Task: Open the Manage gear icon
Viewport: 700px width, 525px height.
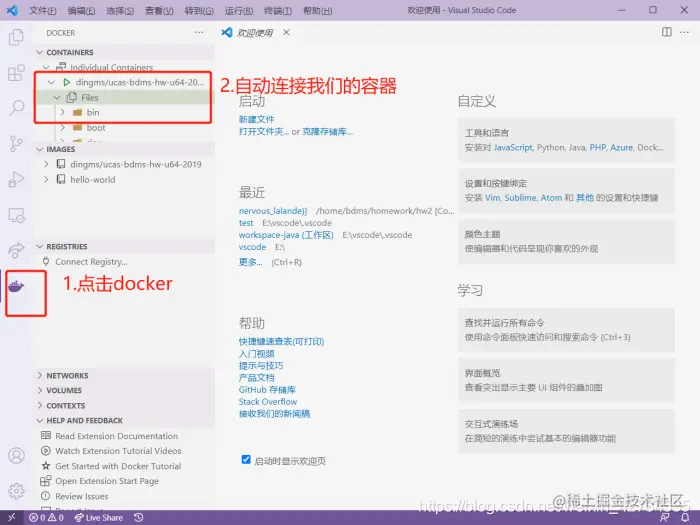Action: 17,491
